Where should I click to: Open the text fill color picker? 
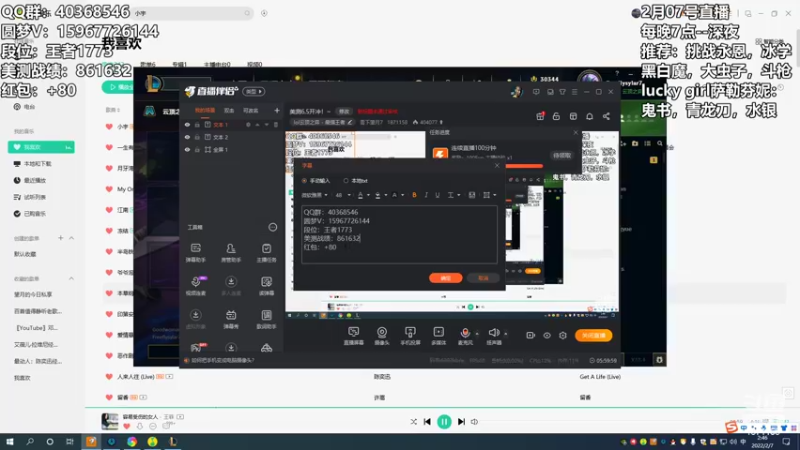click(380, 195)
